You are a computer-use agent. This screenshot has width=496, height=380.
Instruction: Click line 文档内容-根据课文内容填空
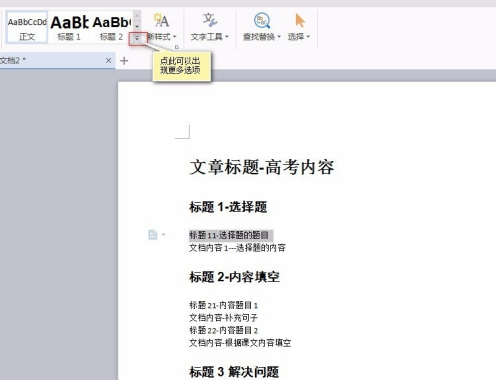click(x=240, y=343)
